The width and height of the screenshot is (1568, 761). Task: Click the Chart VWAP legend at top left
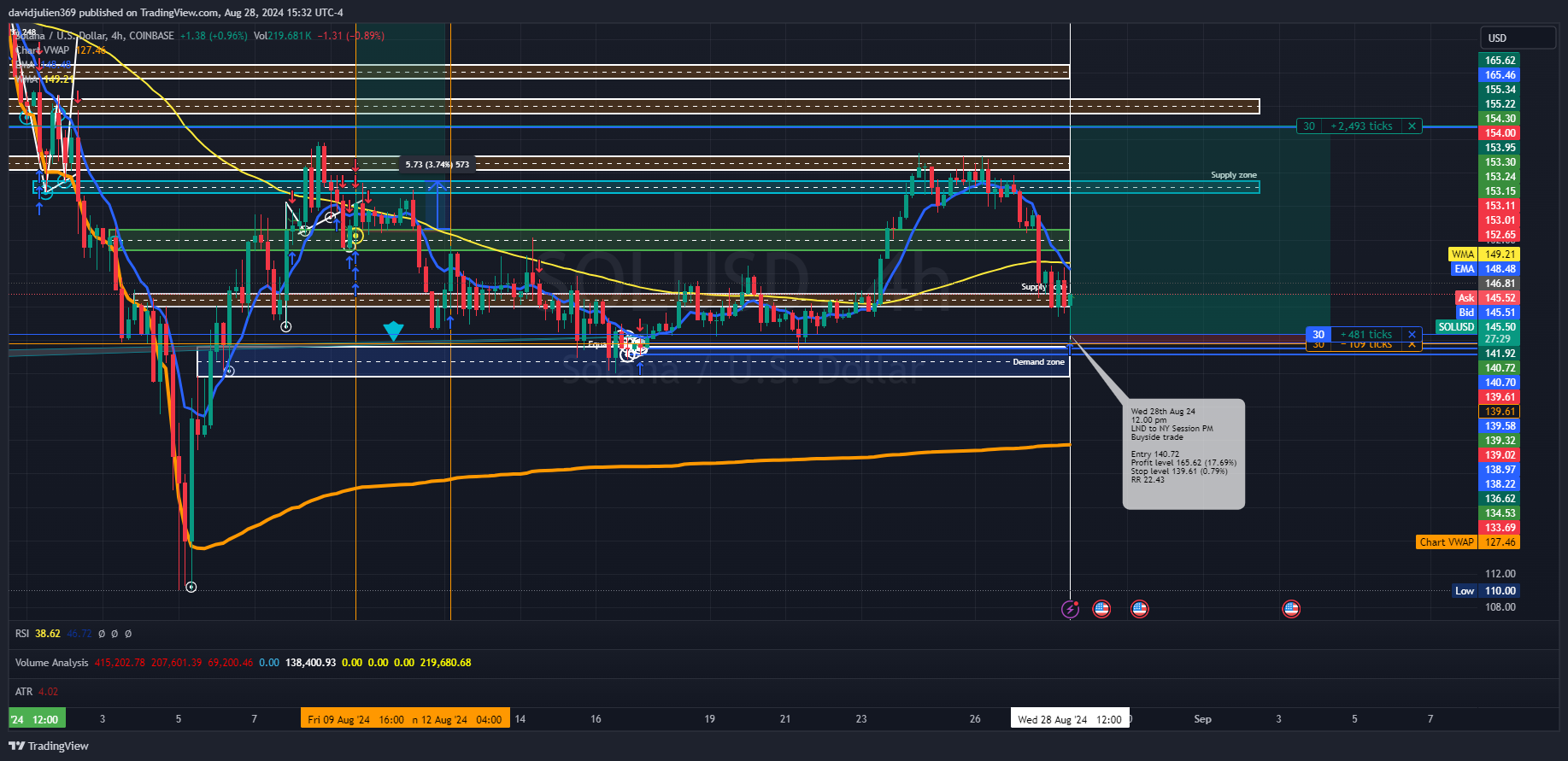[60, 50]
